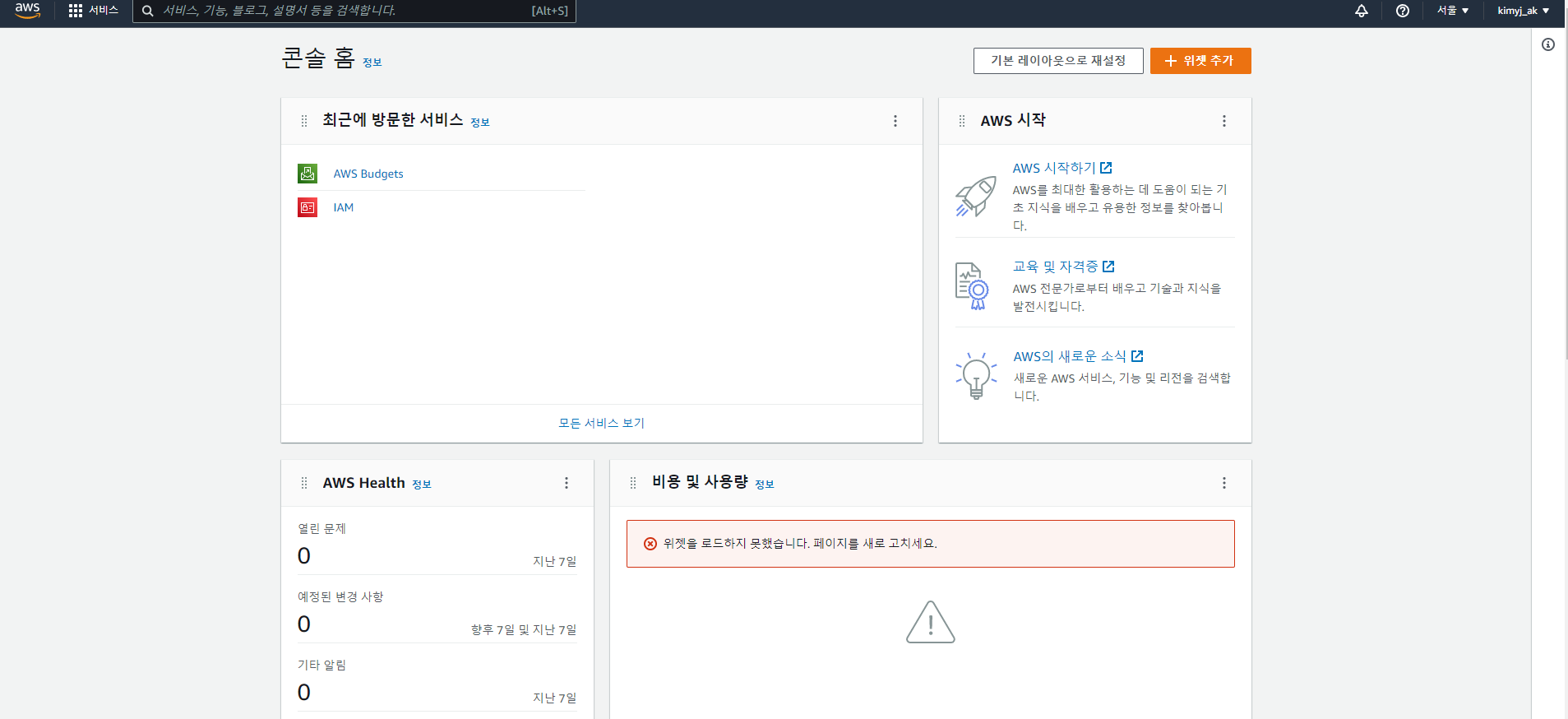Screen dimensions: 1568x719
Task: Open the IAM link
Action: 344,207
